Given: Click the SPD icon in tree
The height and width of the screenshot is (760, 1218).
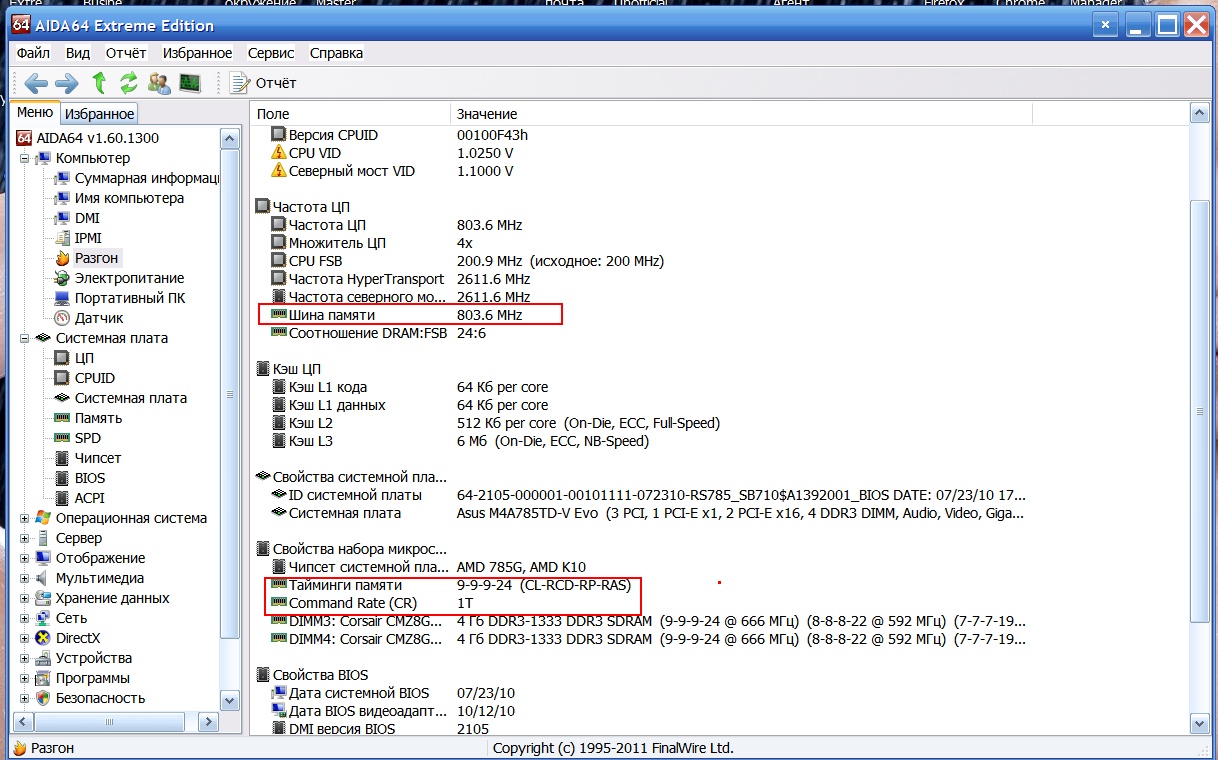Looking at the screenshot, I should tap(62, 438).
